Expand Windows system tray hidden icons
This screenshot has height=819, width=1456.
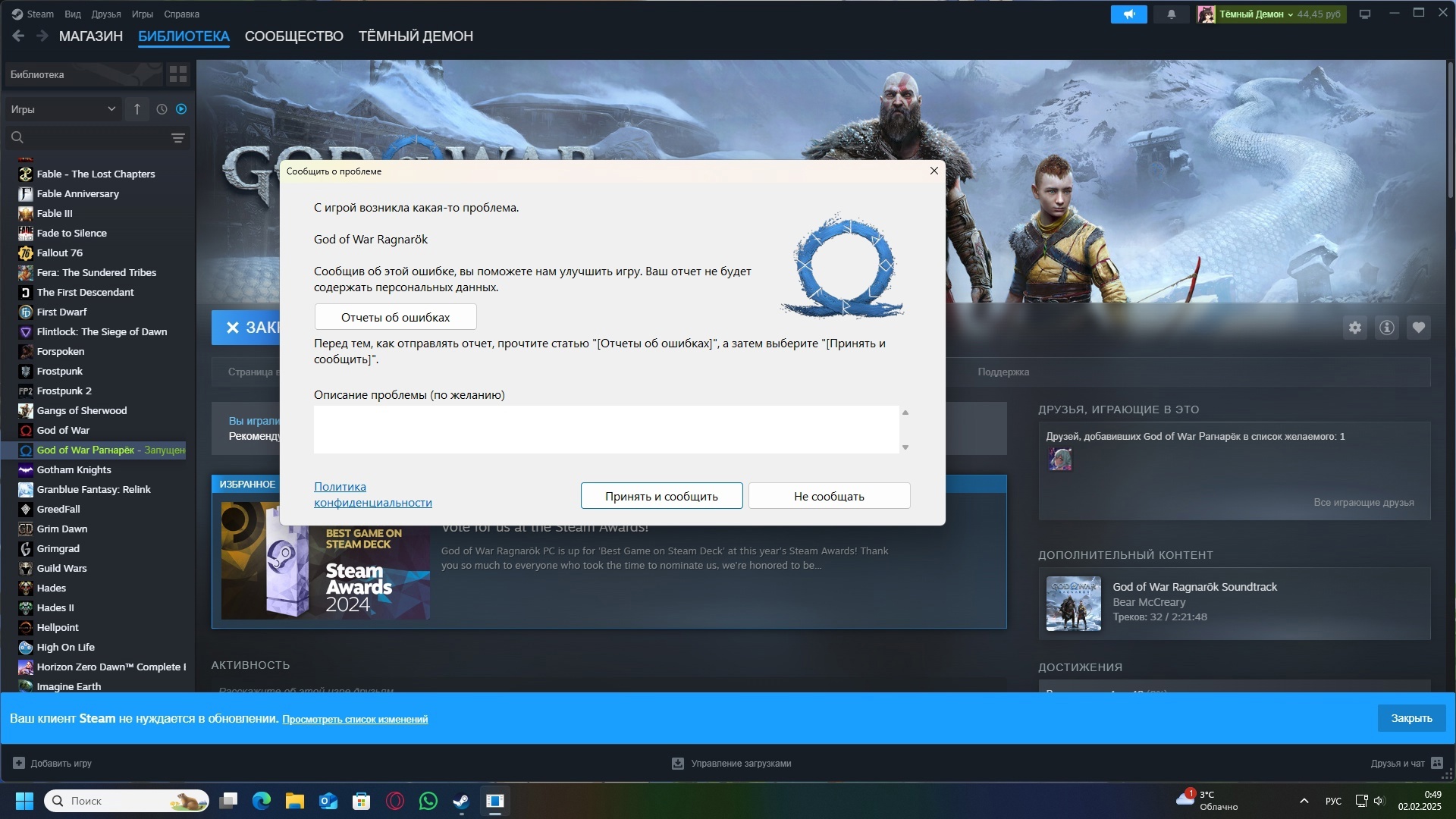(x=1304, y=801)
